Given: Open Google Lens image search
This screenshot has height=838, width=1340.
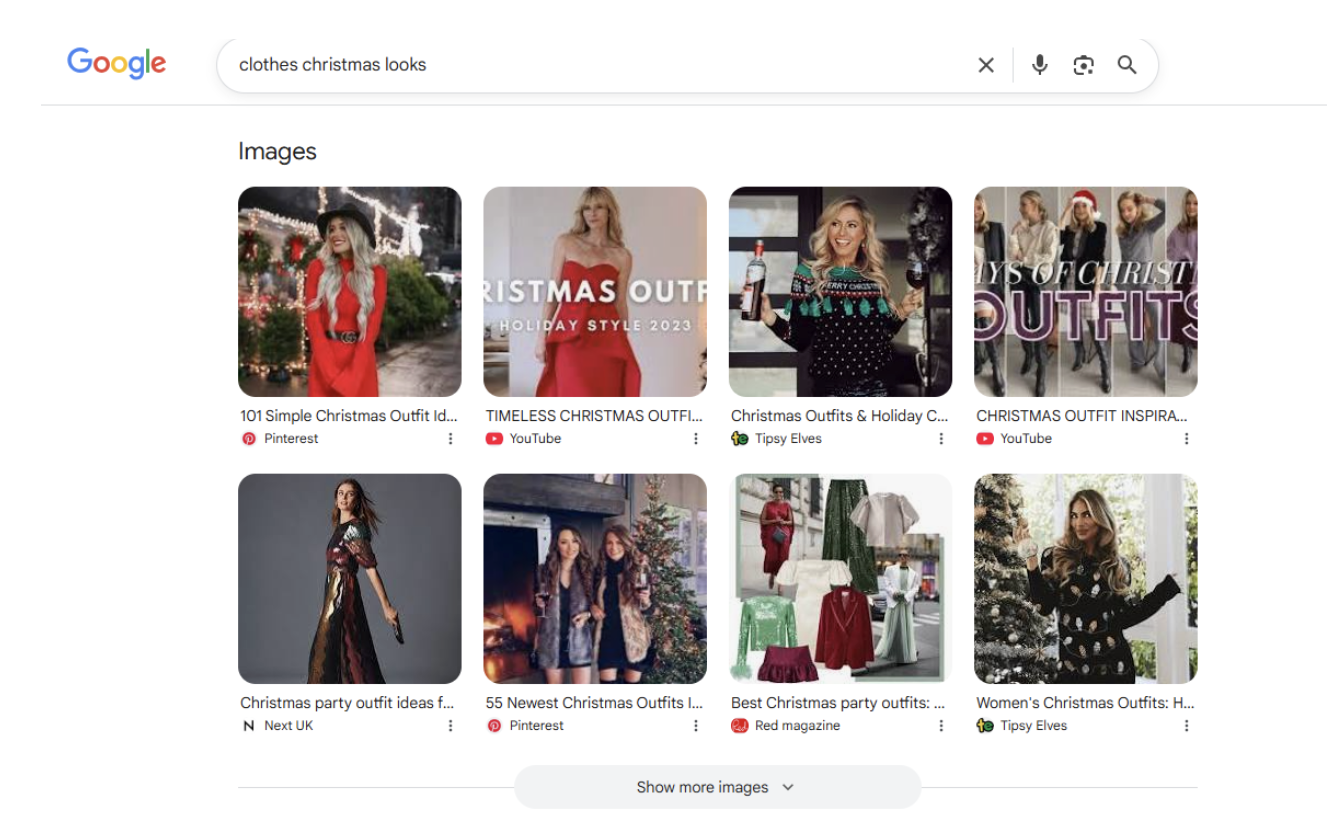Looking at the screenshot, I should [x=1083, y=65].
